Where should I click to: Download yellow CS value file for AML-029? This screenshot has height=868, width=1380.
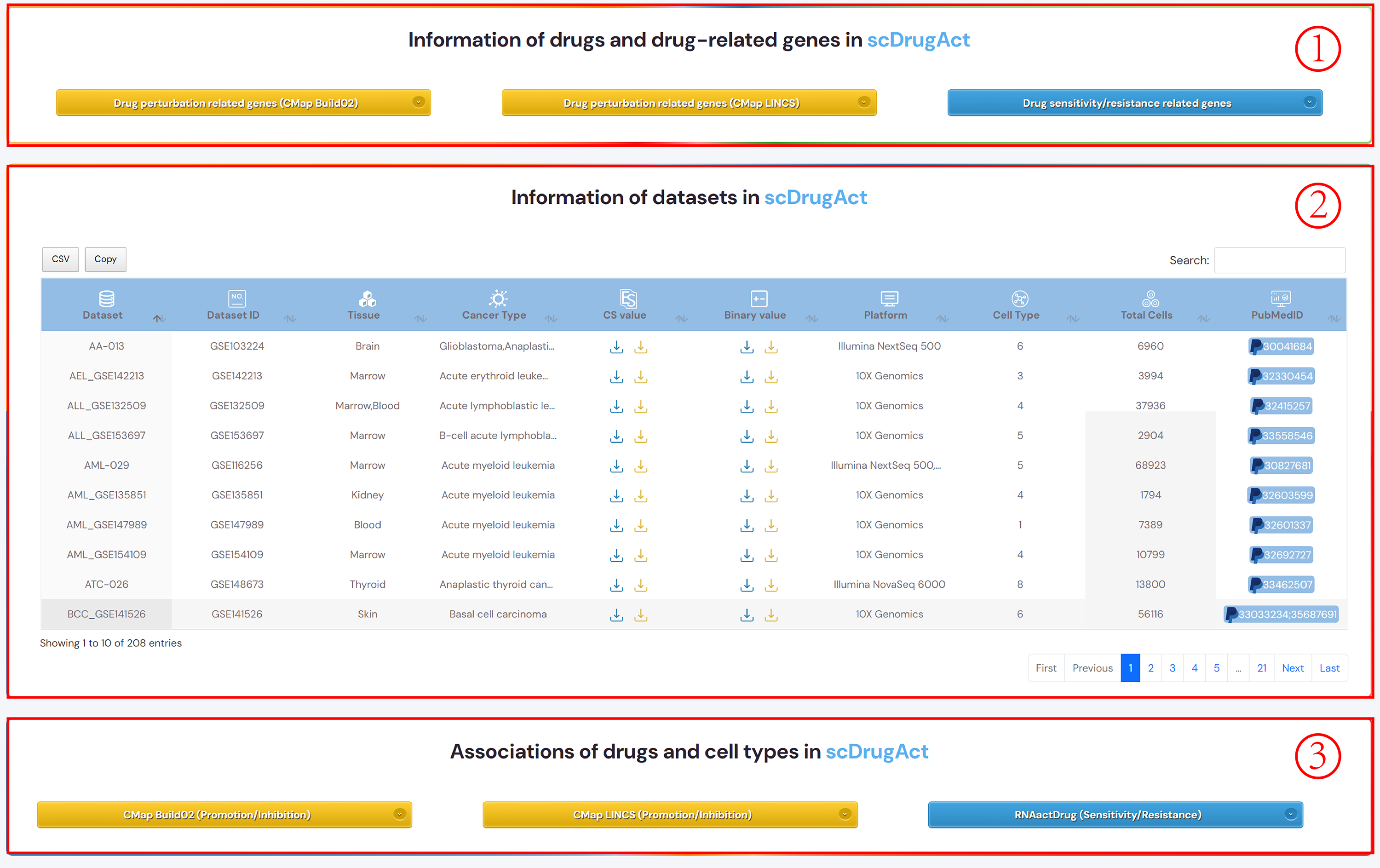tap(641, 466)
